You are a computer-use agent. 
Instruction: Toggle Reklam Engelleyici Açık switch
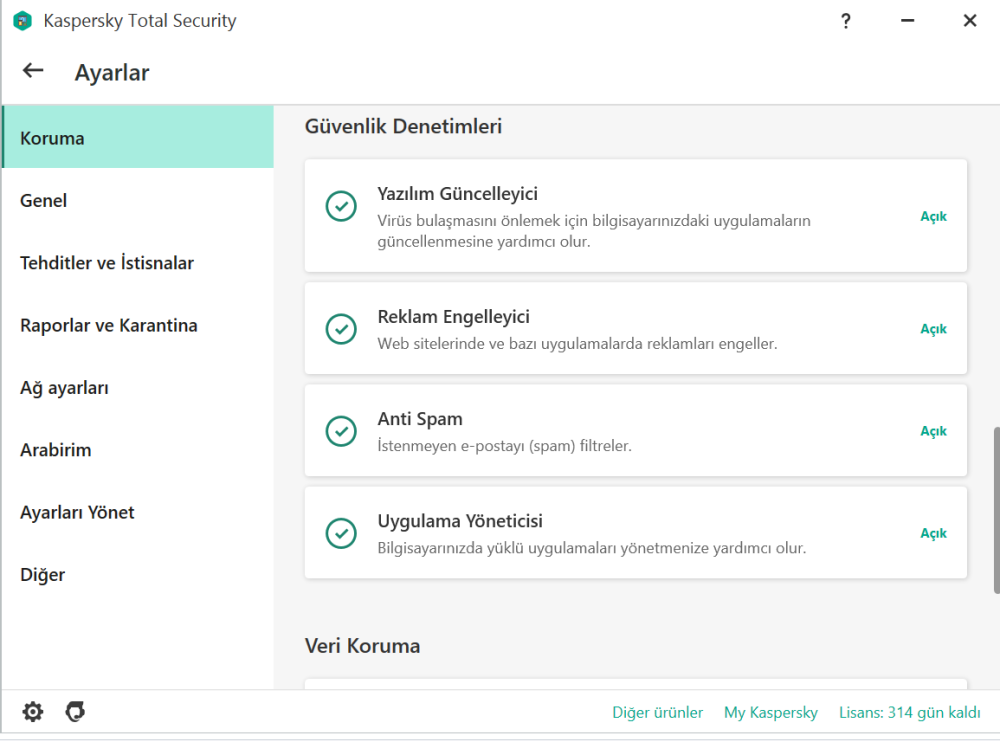tap(933, 329)
